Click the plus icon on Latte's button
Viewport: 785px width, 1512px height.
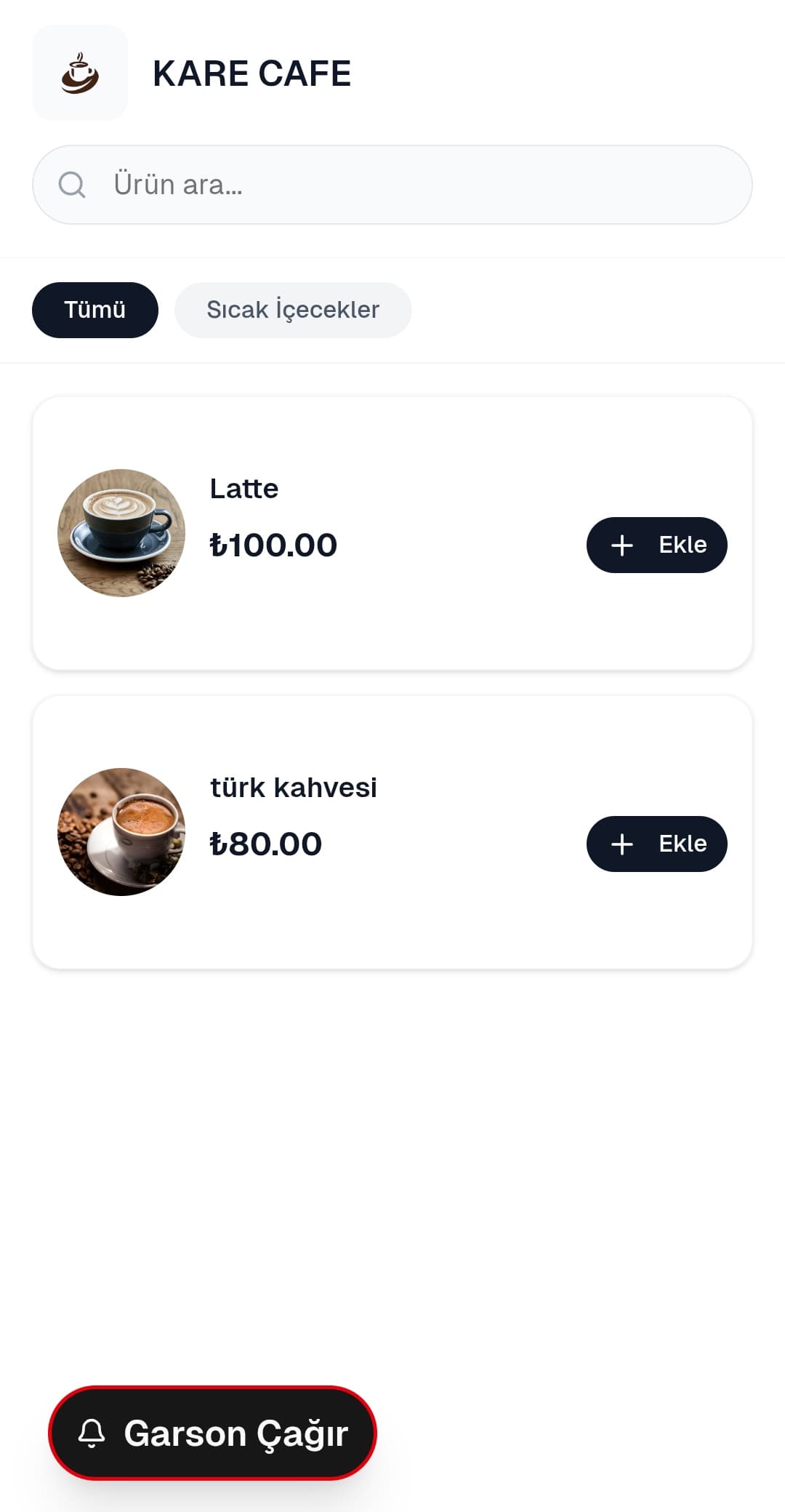point(622,545)
